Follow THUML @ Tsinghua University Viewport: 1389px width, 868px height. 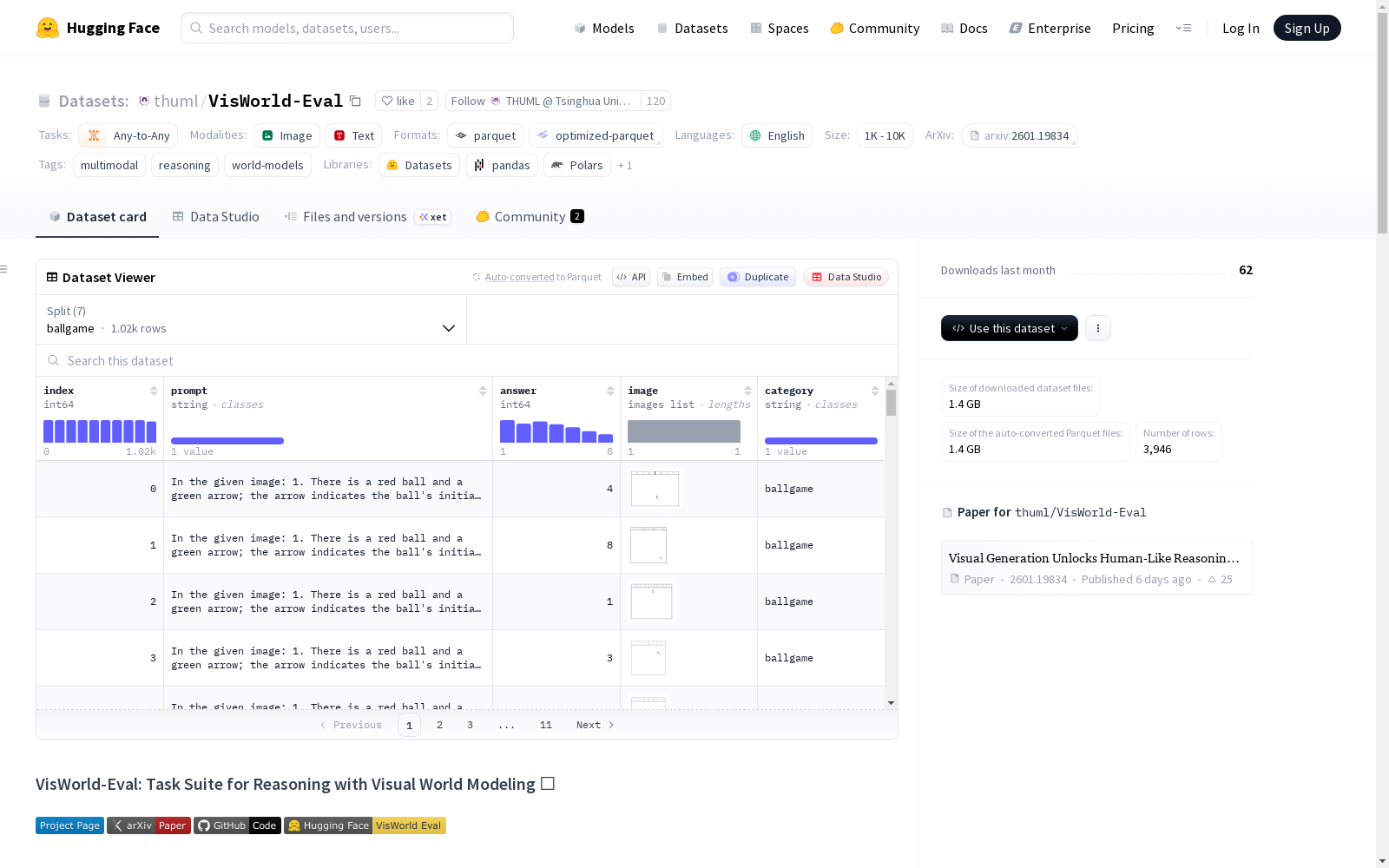click(543, 101)
